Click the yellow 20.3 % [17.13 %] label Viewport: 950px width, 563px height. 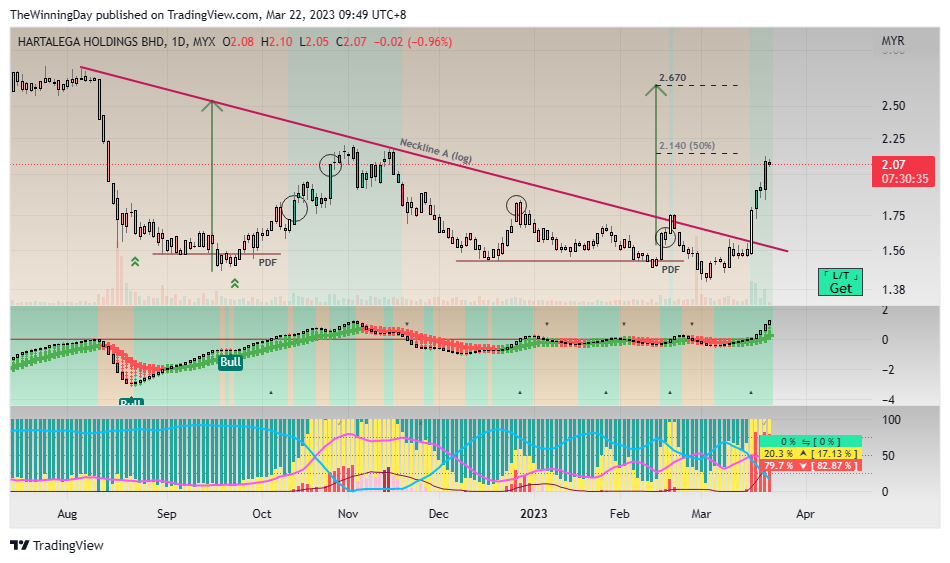coord(810,453)
